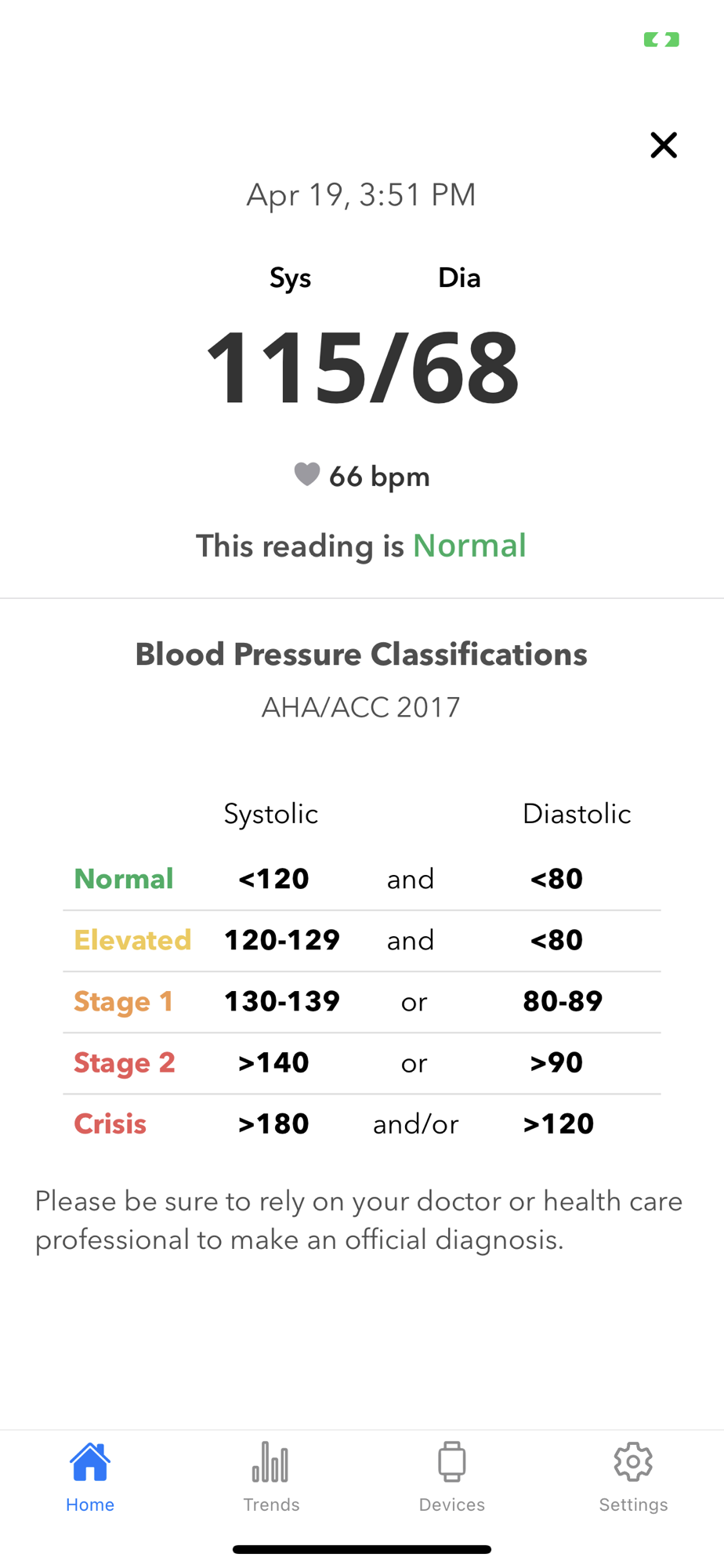
Task: Select the Devices tab label
Action: (x=452, y=1504)
